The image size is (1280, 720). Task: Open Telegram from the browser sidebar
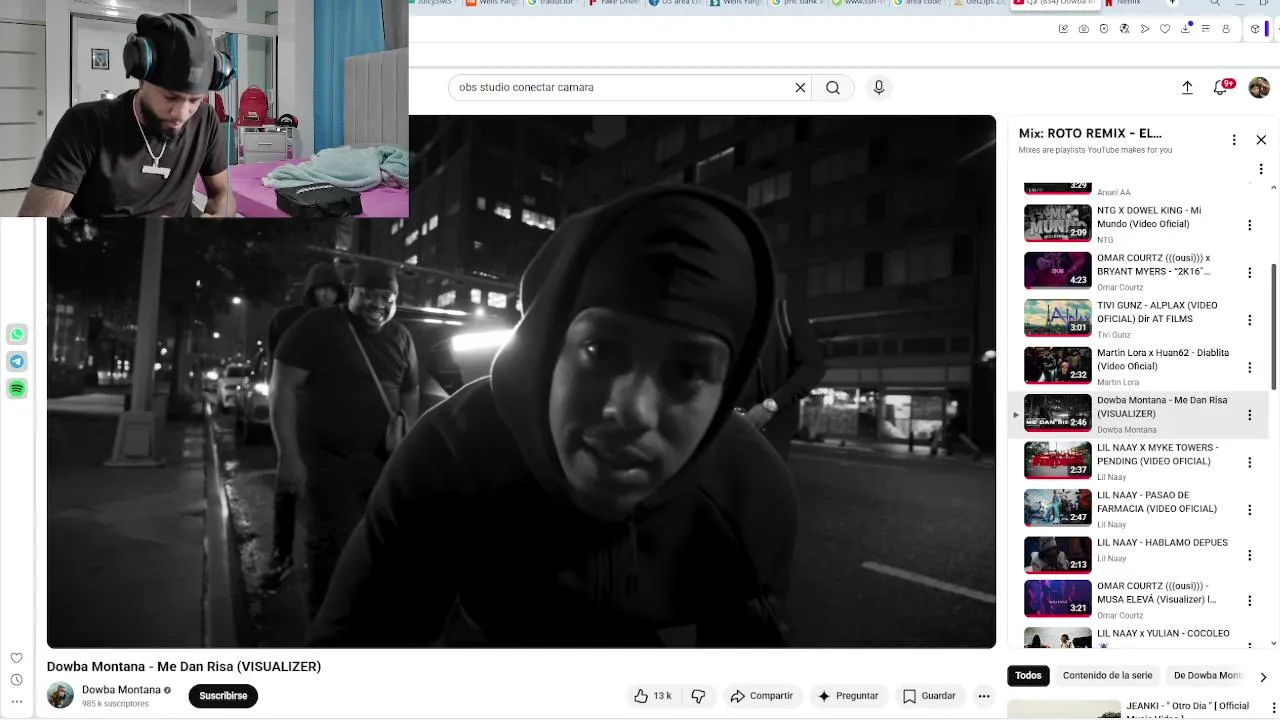(17, 361)
